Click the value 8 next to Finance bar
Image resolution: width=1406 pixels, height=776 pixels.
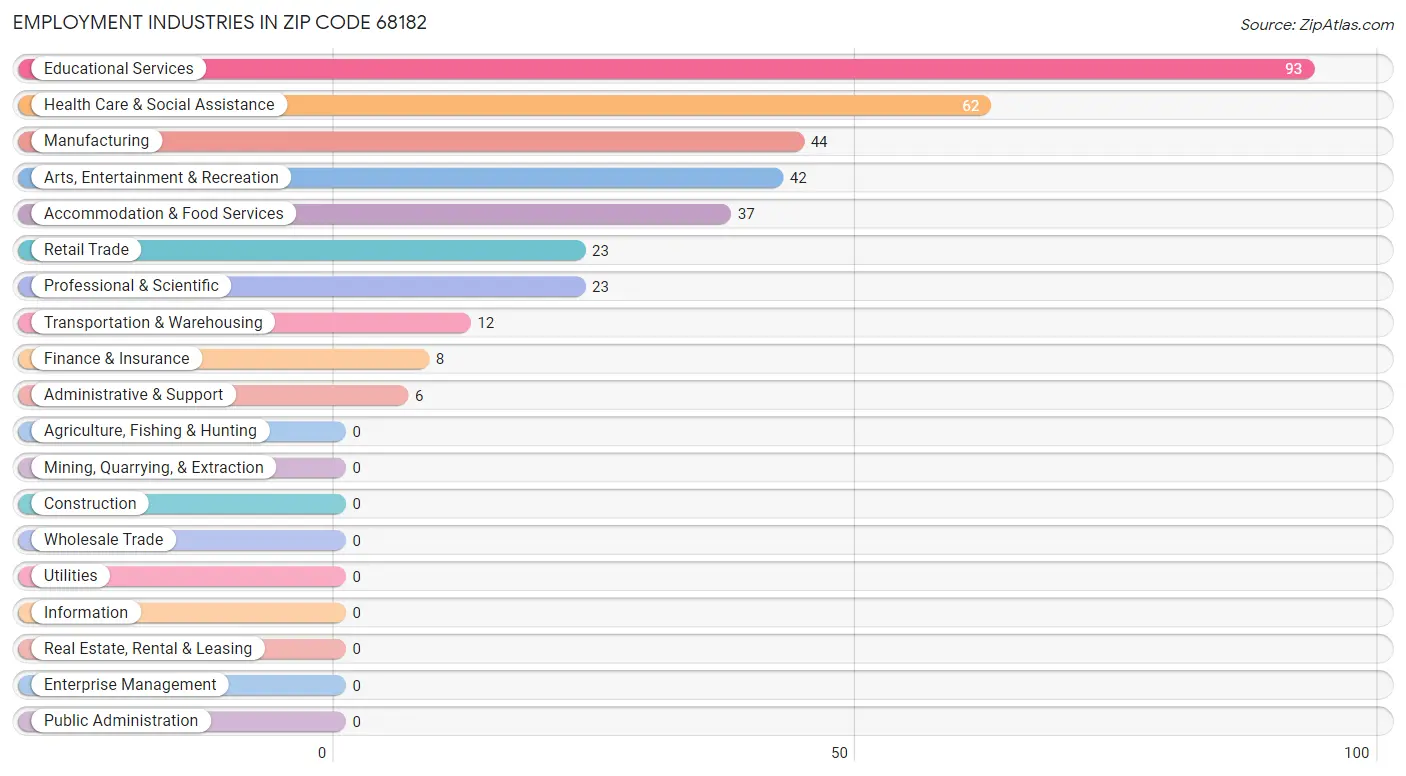tap(440, 359)
